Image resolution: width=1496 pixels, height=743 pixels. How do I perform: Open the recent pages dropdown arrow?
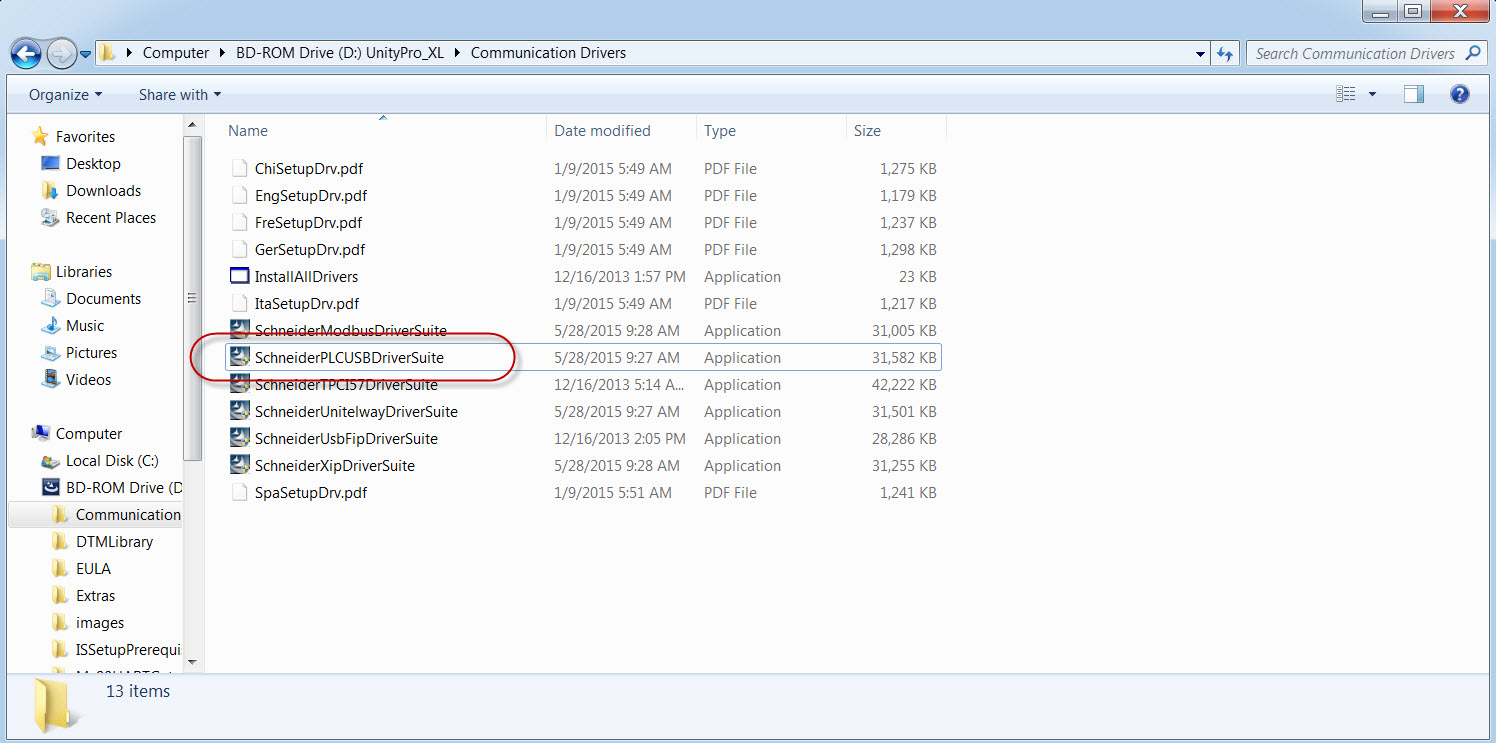[x=85, y=54]
